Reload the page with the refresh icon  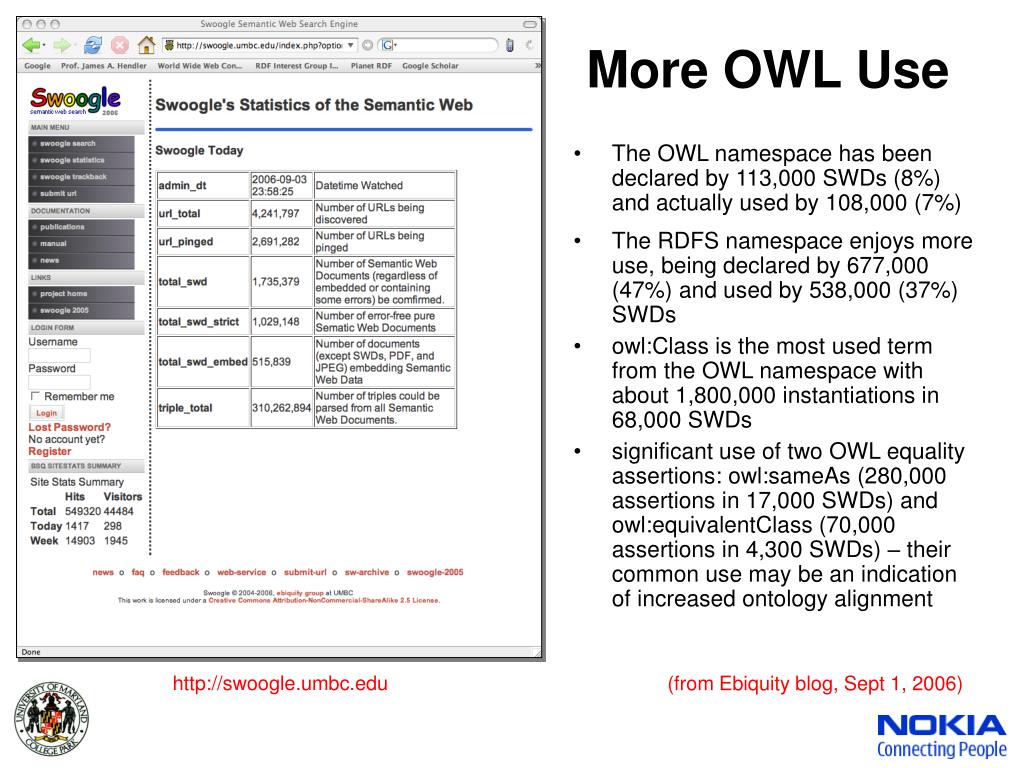point(93,45)
